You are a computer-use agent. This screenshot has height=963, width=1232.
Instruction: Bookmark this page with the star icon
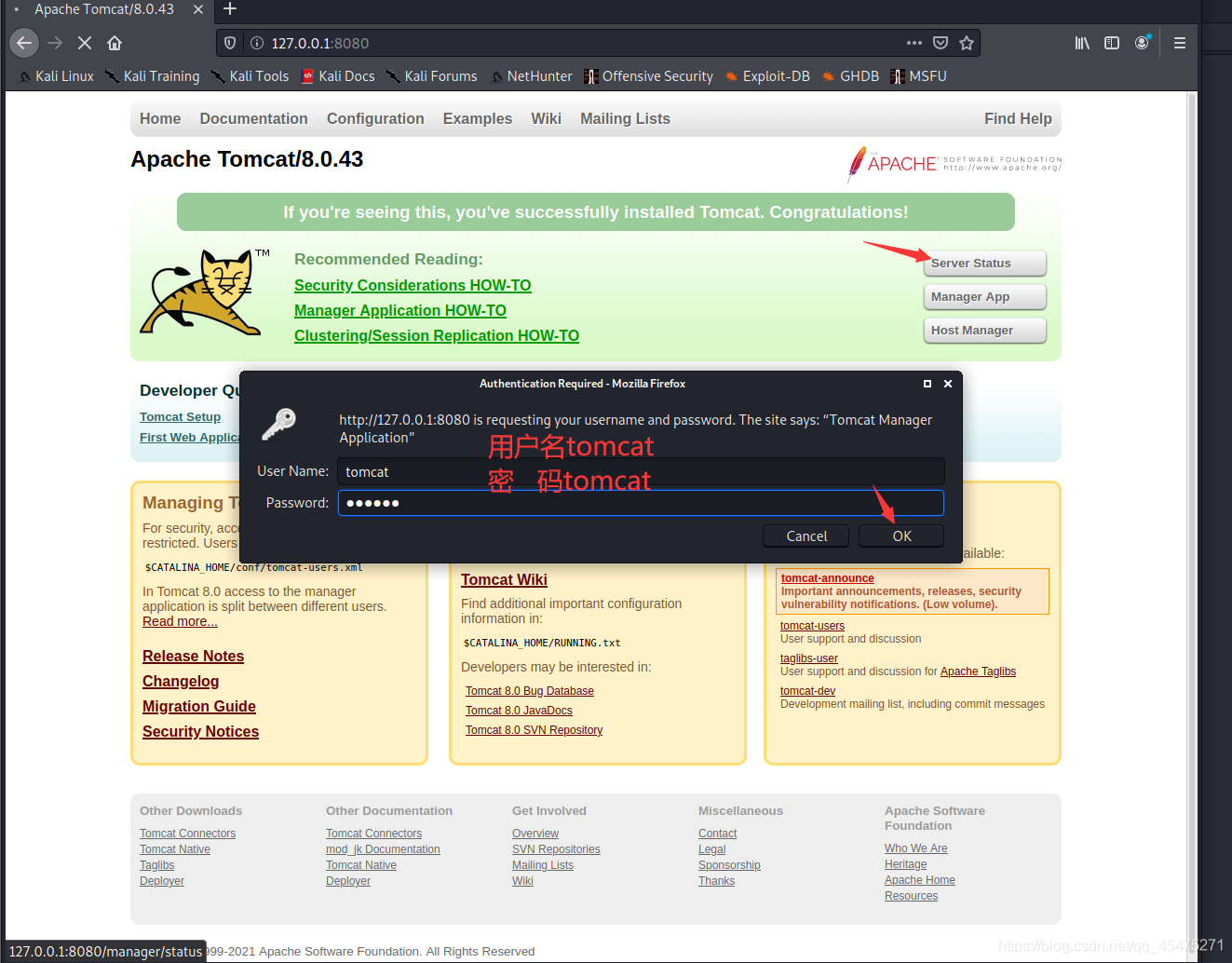point(967,43)
